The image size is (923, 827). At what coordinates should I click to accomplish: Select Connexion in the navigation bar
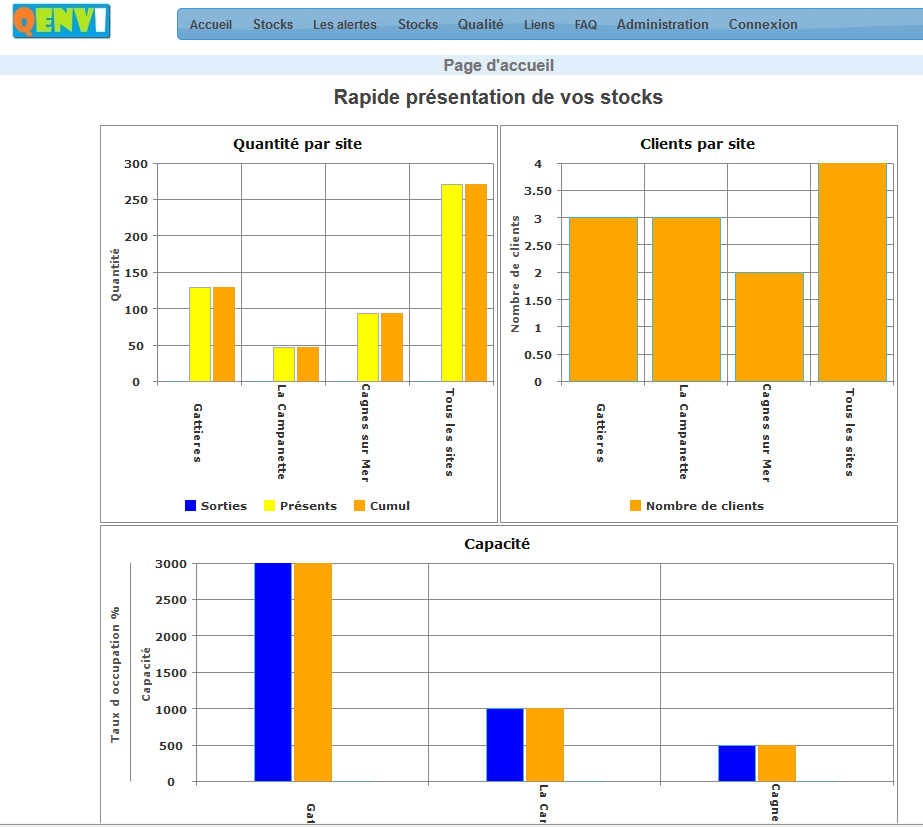coord(763,25)
